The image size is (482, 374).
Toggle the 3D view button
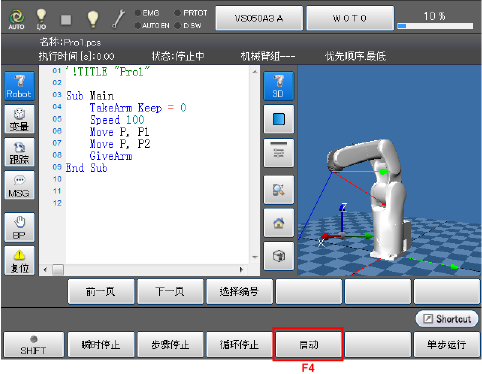click(x=279, y=86)
